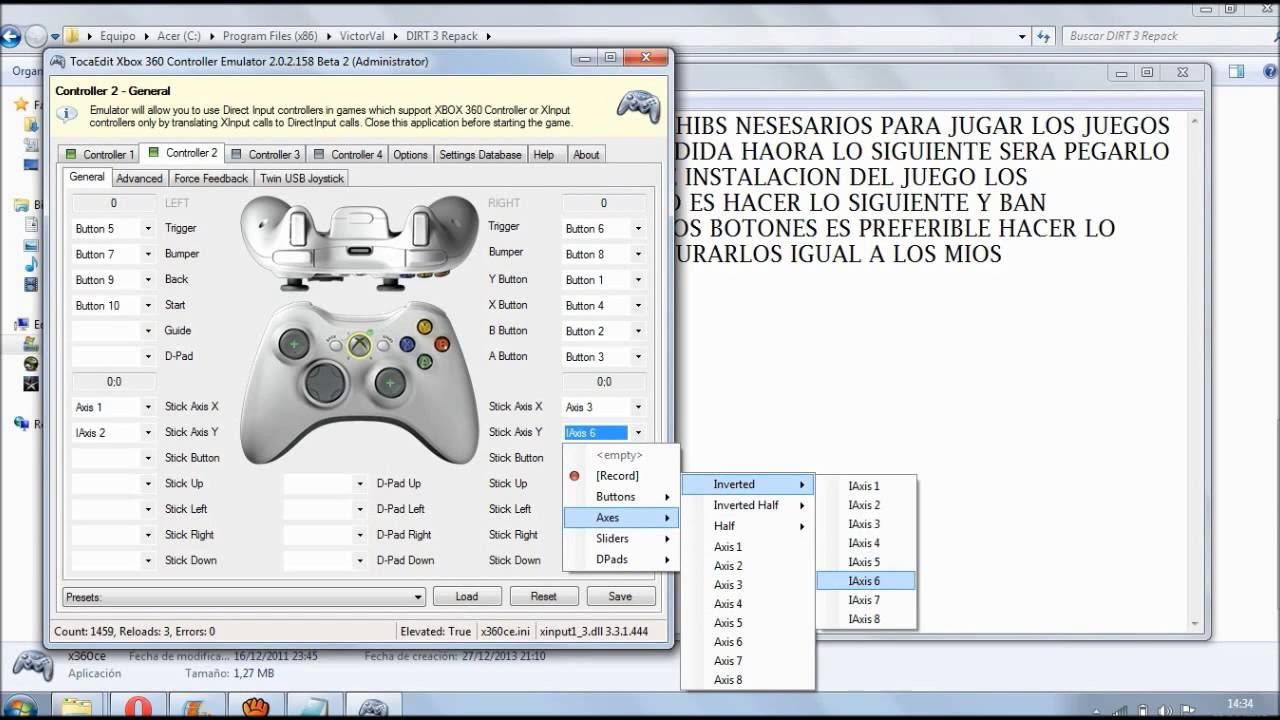
Task: Open the left Stick Axis Y IAxis 2 dropdown
Action: 148,433
